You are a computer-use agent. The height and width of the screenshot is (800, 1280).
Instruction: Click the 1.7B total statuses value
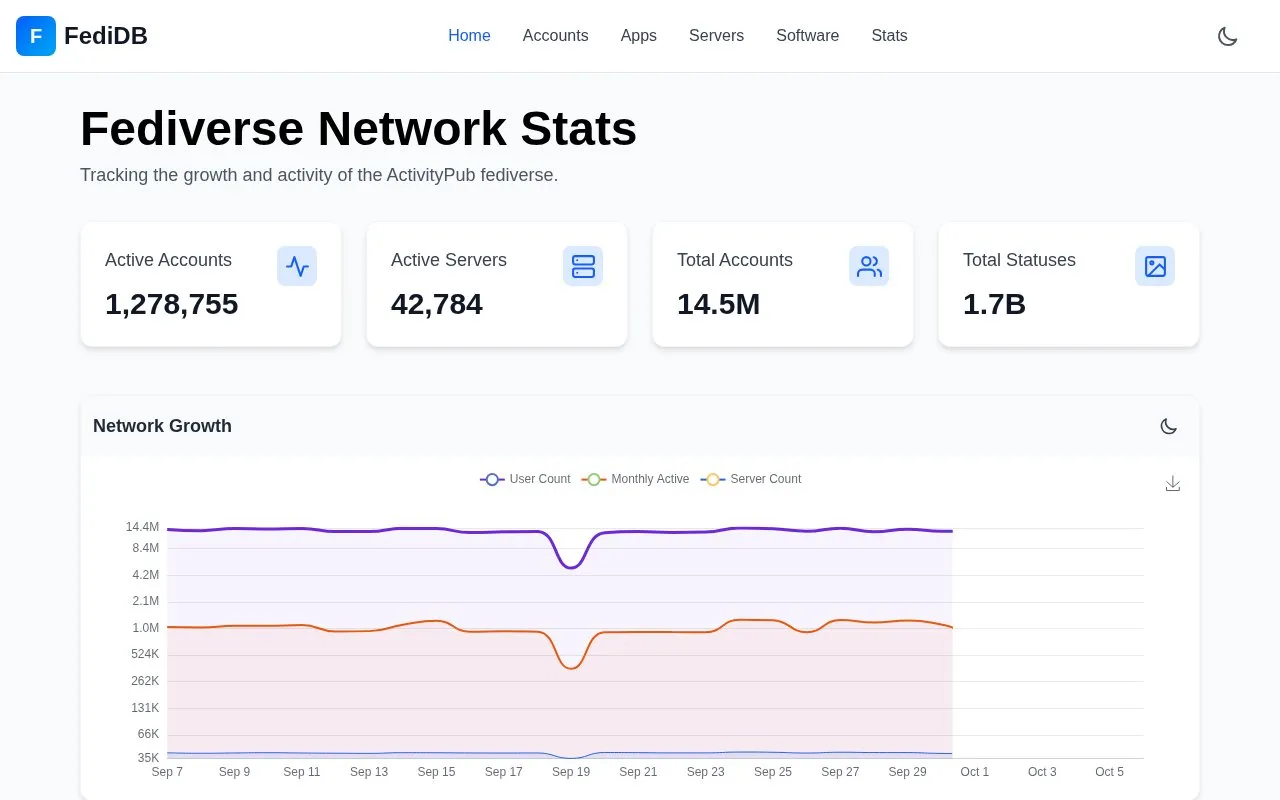coord(994,304)
